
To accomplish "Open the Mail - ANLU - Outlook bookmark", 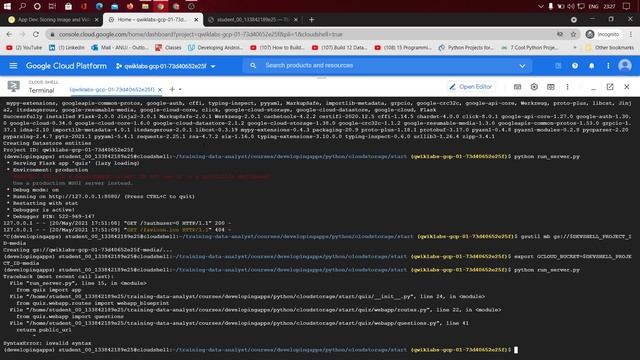I will coord(120,48).
